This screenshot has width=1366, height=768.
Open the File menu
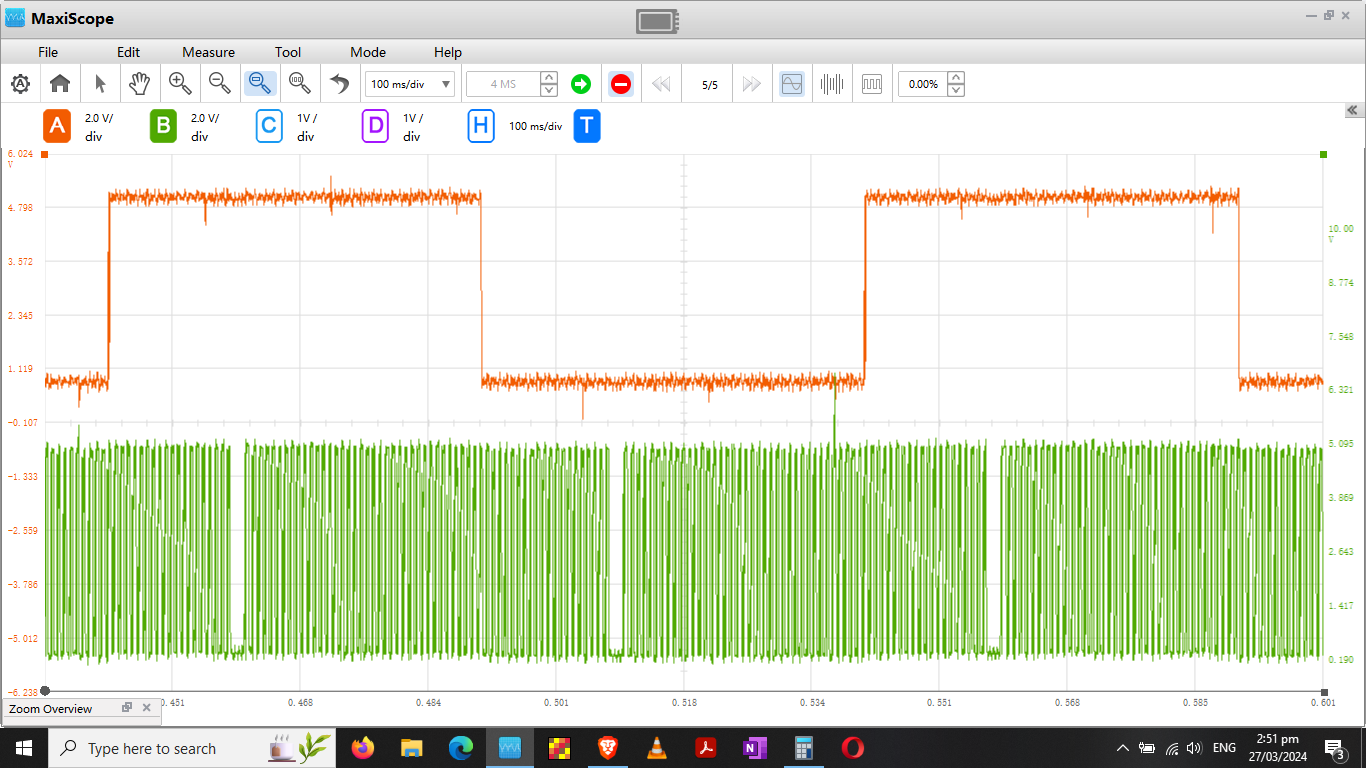[x=48, y=52]
